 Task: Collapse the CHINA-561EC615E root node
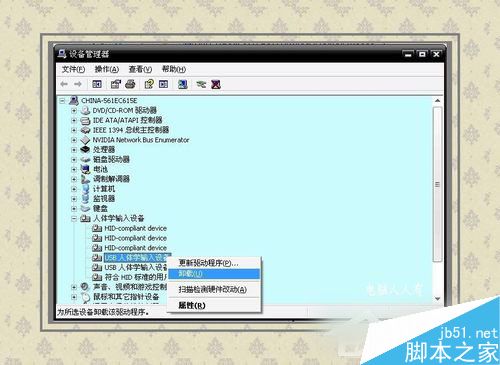click(62, 100)
